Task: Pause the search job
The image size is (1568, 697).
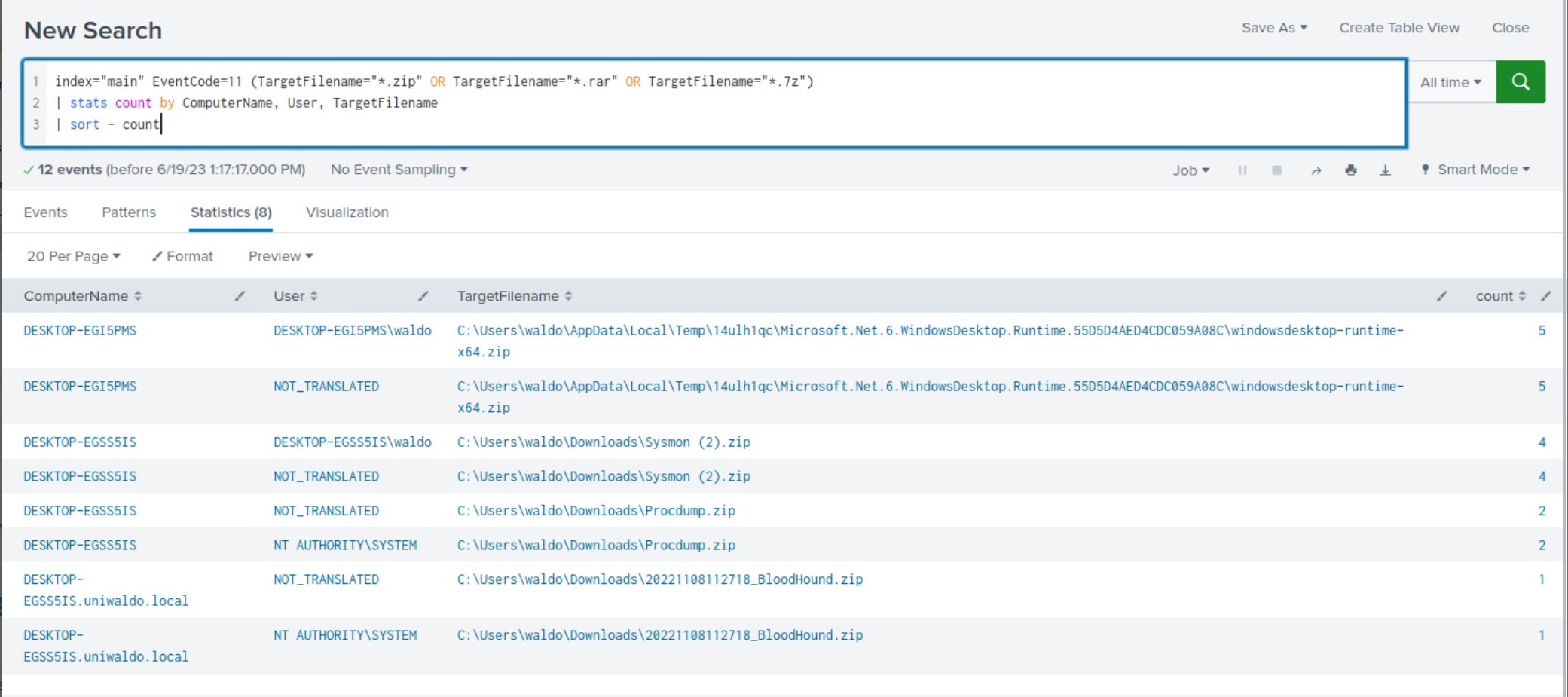Action: (1242, 170)
